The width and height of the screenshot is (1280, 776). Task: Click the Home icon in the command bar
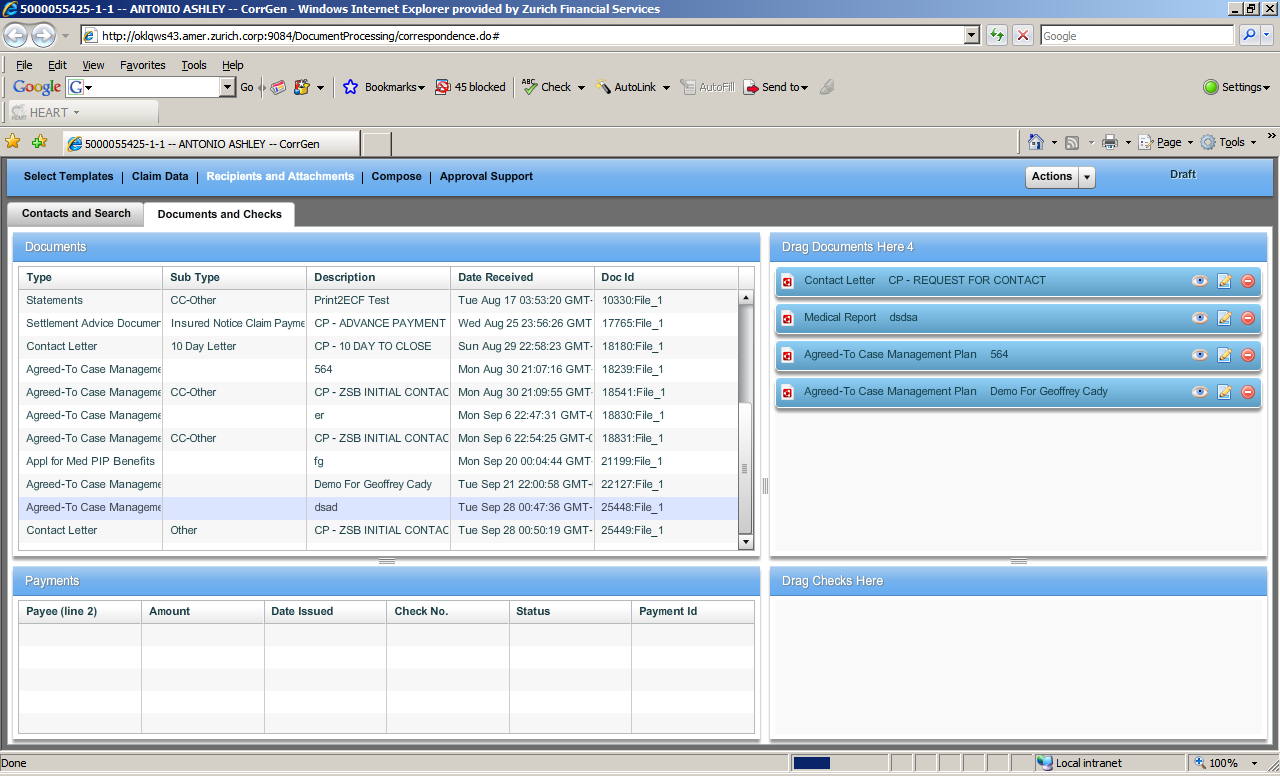(x=1037, y=142)
